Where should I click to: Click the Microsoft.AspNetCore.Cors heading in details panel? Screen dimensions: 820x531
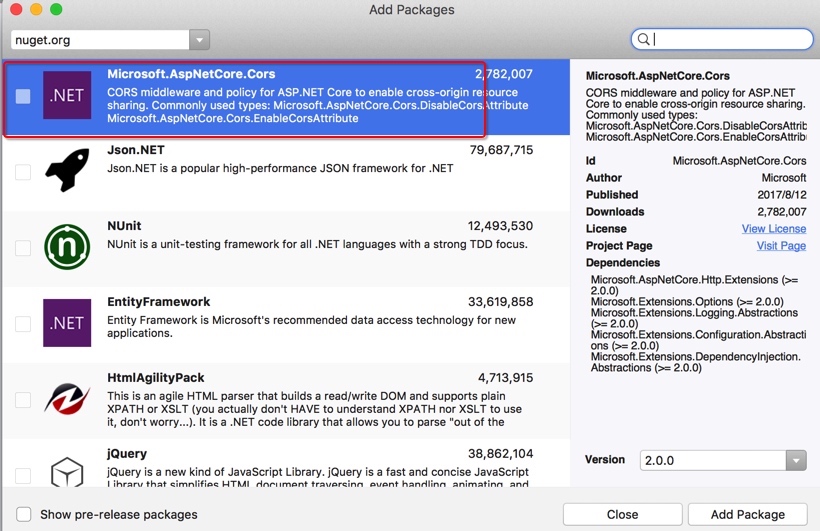pyautogui.click(x=657, y=76)
